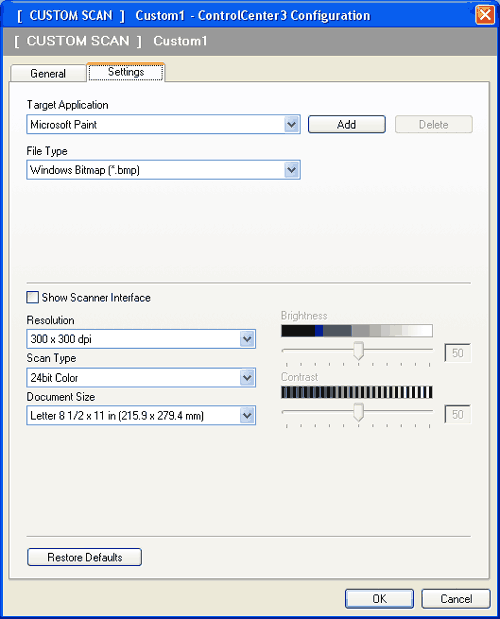
Task: Switch to the General tab
Action: click(48, 73)
